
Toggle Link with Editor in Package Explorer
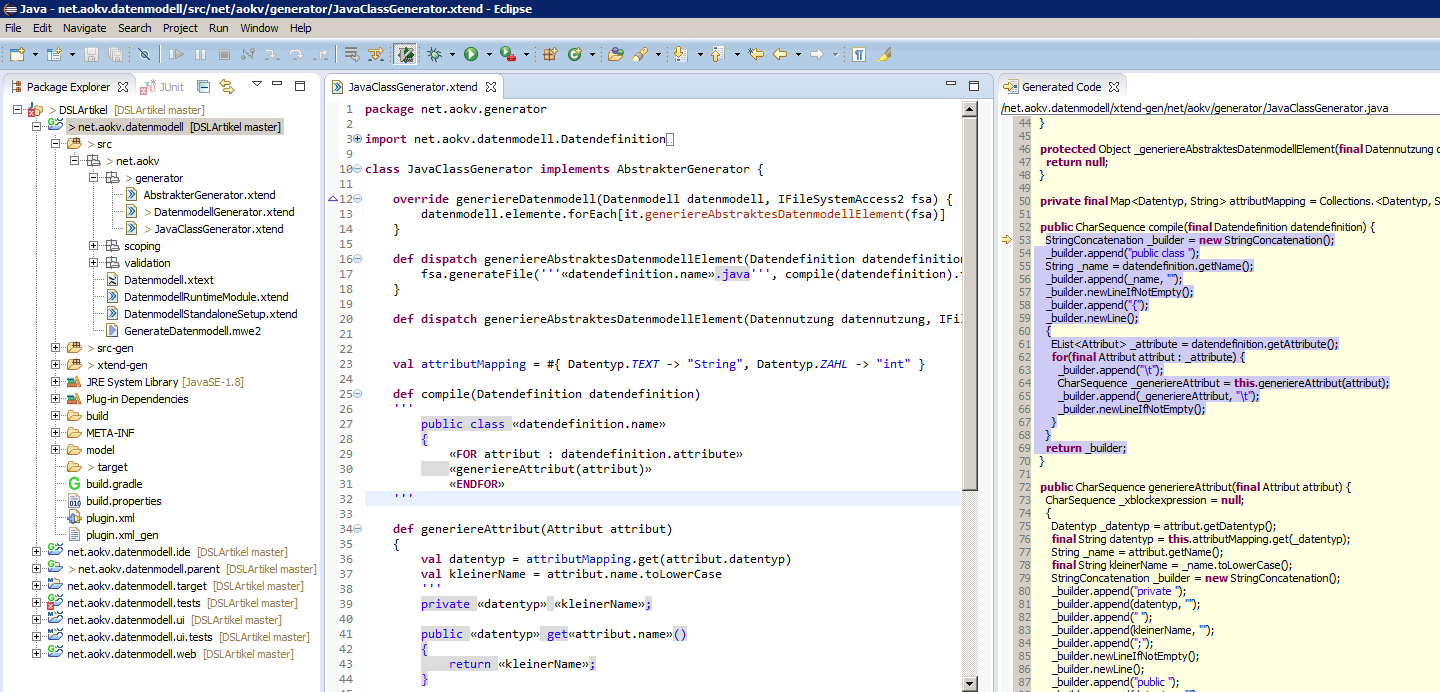pyautogui.click(x=227, y=87)
